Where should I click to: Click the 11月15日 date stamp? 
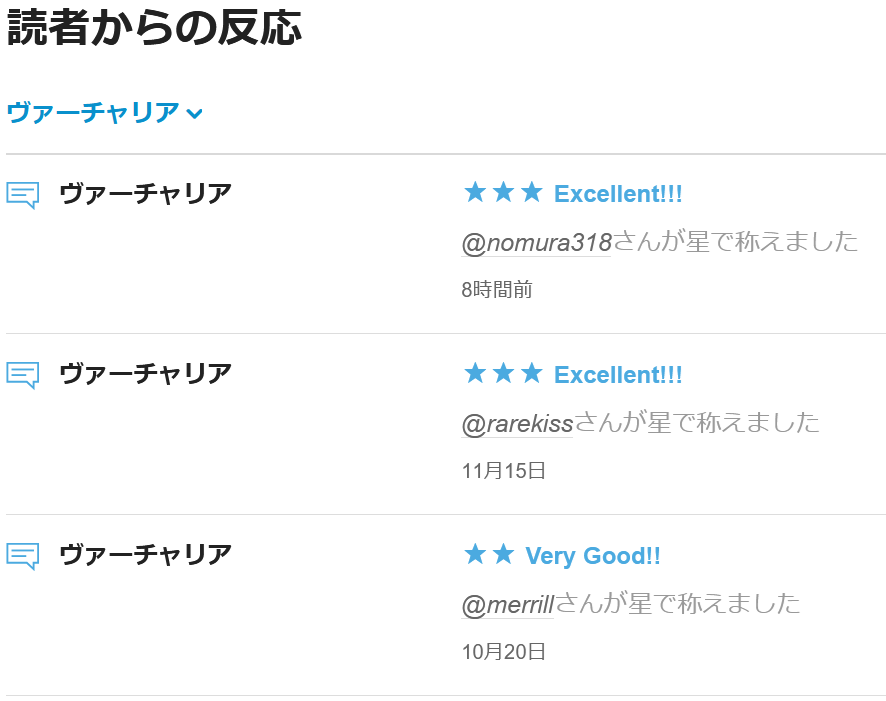[x=504, y=471]
